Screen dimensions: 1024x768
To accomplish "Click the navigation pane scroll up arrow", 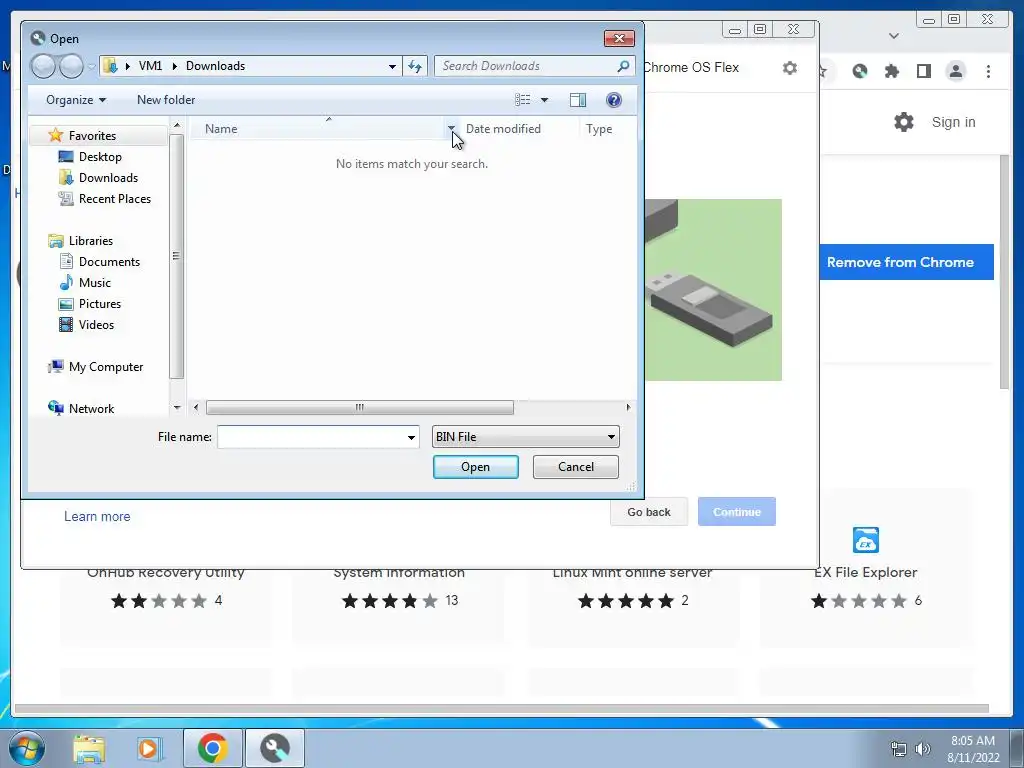I will pos(177,125).
